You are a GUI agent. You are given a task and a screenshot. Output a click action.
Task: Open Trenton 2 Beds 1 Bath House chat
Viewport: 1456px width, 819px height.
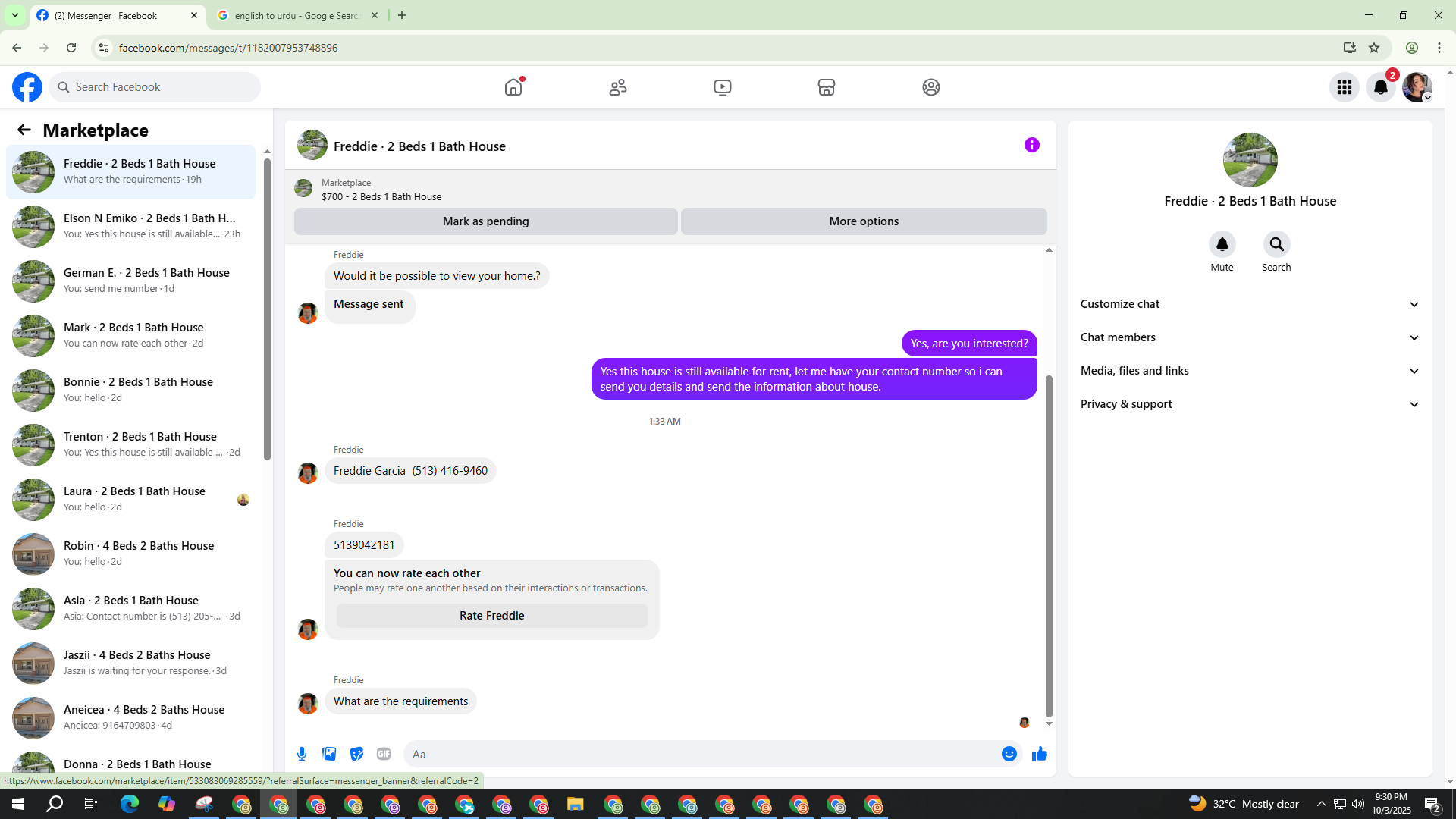click(x=131, y=444)
